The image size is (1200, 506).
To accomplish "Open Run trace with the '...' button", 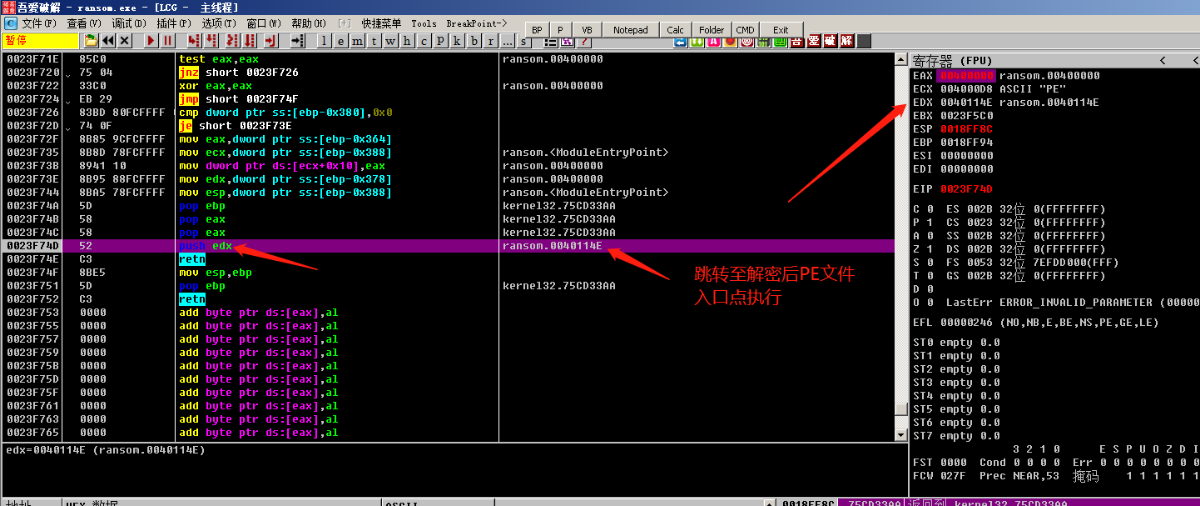I will (x=507, y=41).
